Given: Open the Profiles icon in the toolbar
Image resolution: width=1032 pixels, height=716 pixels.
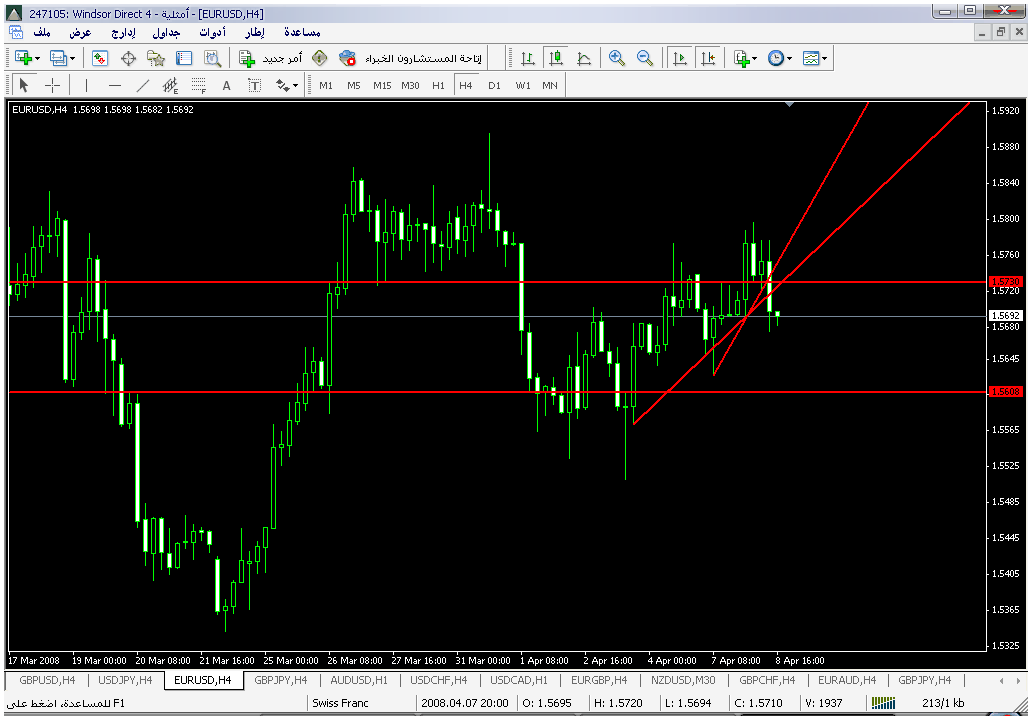Looking at the screenshot, I should point(59,59).
